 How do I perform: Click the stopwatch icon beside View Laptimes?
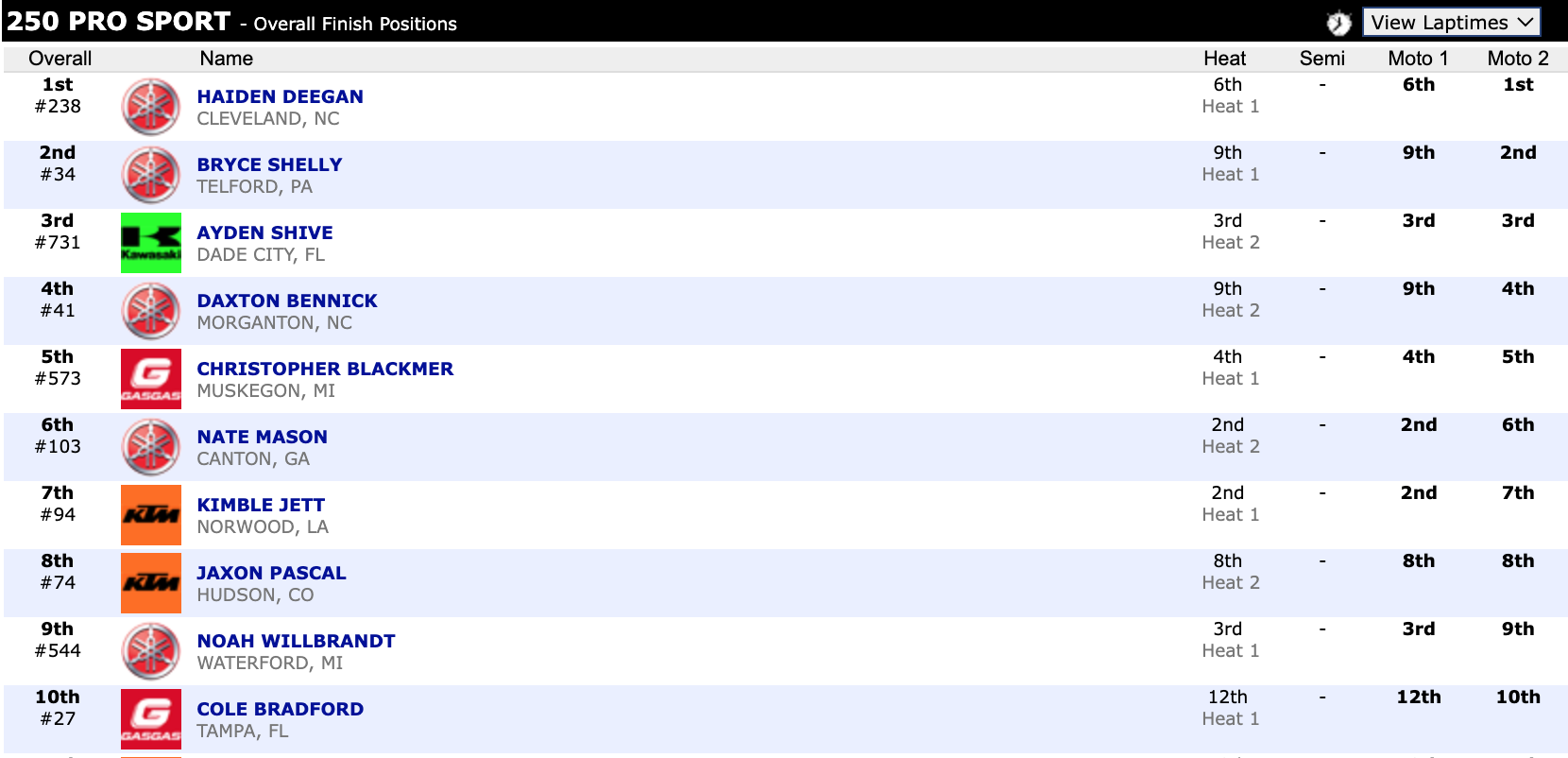click(x=1338, y=23)
